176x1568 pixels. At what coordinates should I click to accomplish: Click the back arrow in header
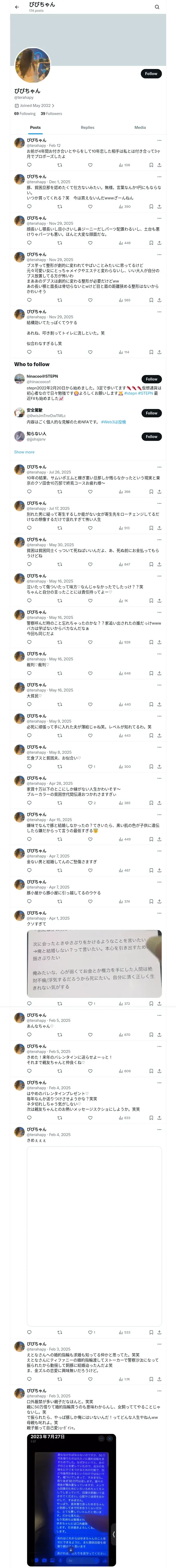tap(17, 7)
